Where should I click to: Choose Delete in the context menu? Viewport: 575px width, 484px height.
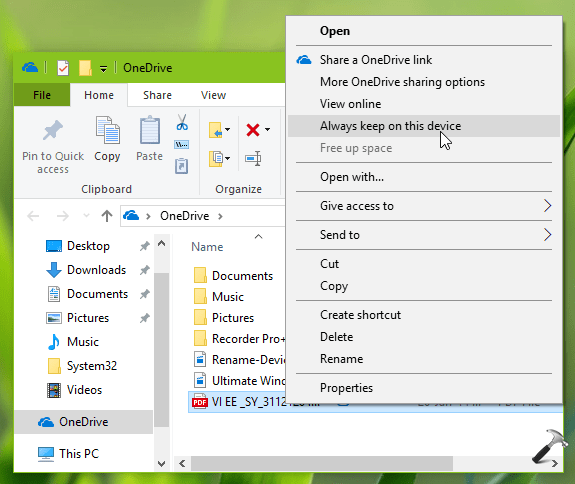[424, 337]
